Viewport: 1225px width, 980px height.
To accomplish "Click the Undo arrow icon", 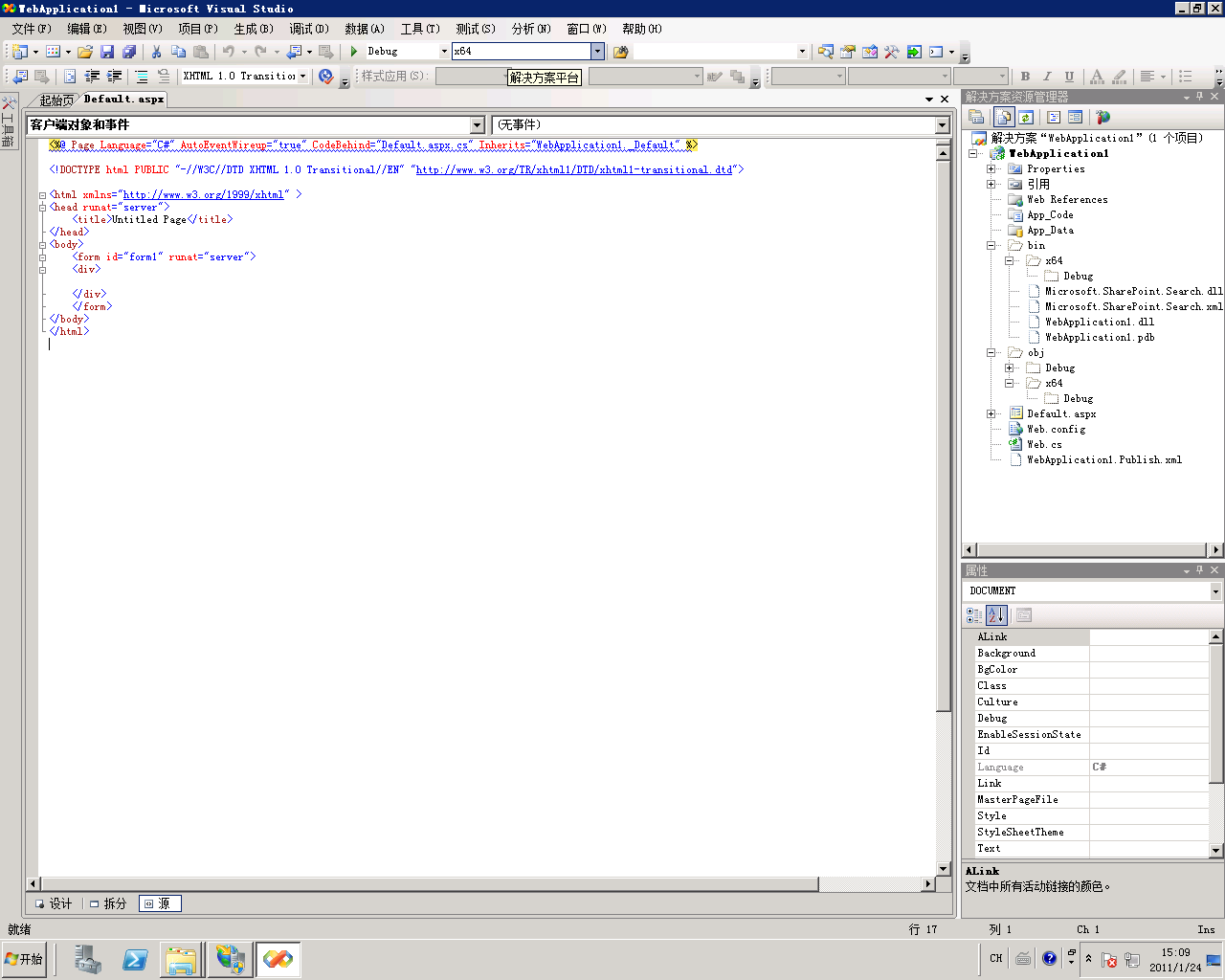I will (229, 52).
